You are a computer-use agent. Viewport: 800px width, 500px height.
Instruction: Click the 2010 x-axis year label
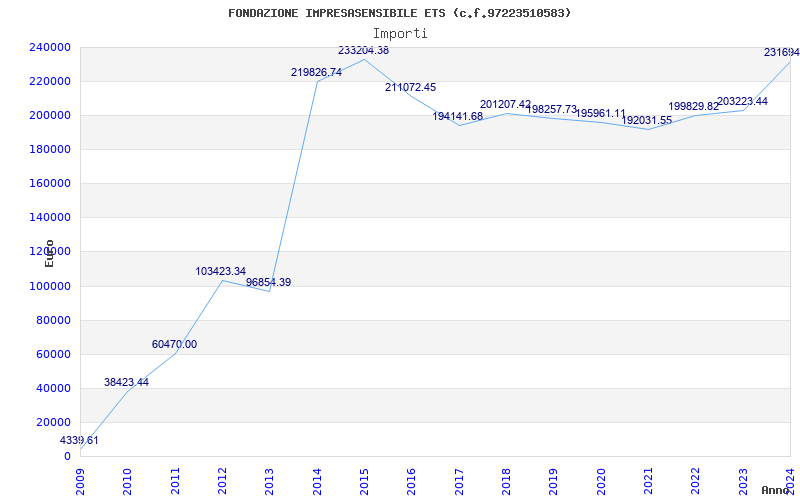click(x=128, y=481)
